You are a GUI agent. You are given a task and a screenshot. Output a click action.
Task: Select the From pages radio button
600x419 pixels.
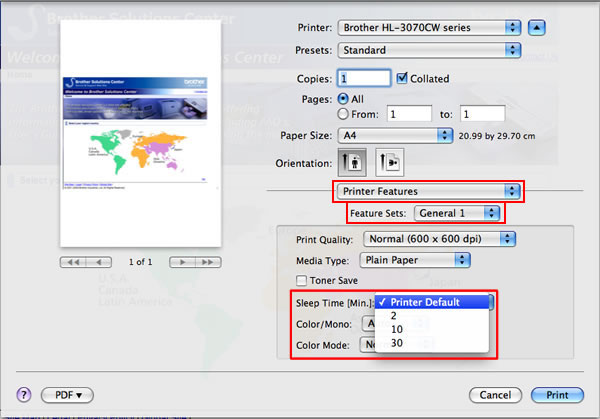(x=343, y=114)
